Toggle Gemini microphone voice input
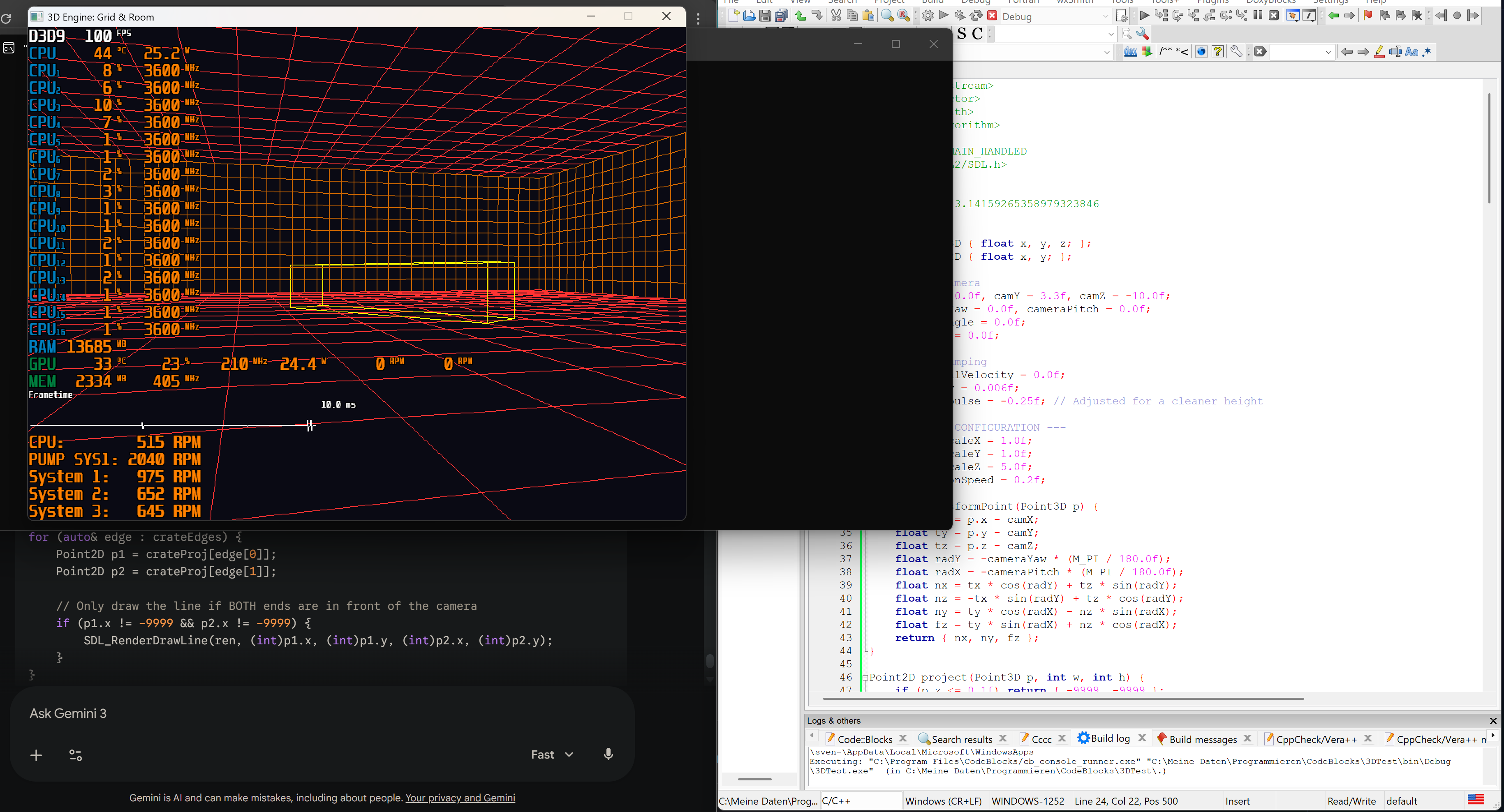 click(x=609, y=754)
